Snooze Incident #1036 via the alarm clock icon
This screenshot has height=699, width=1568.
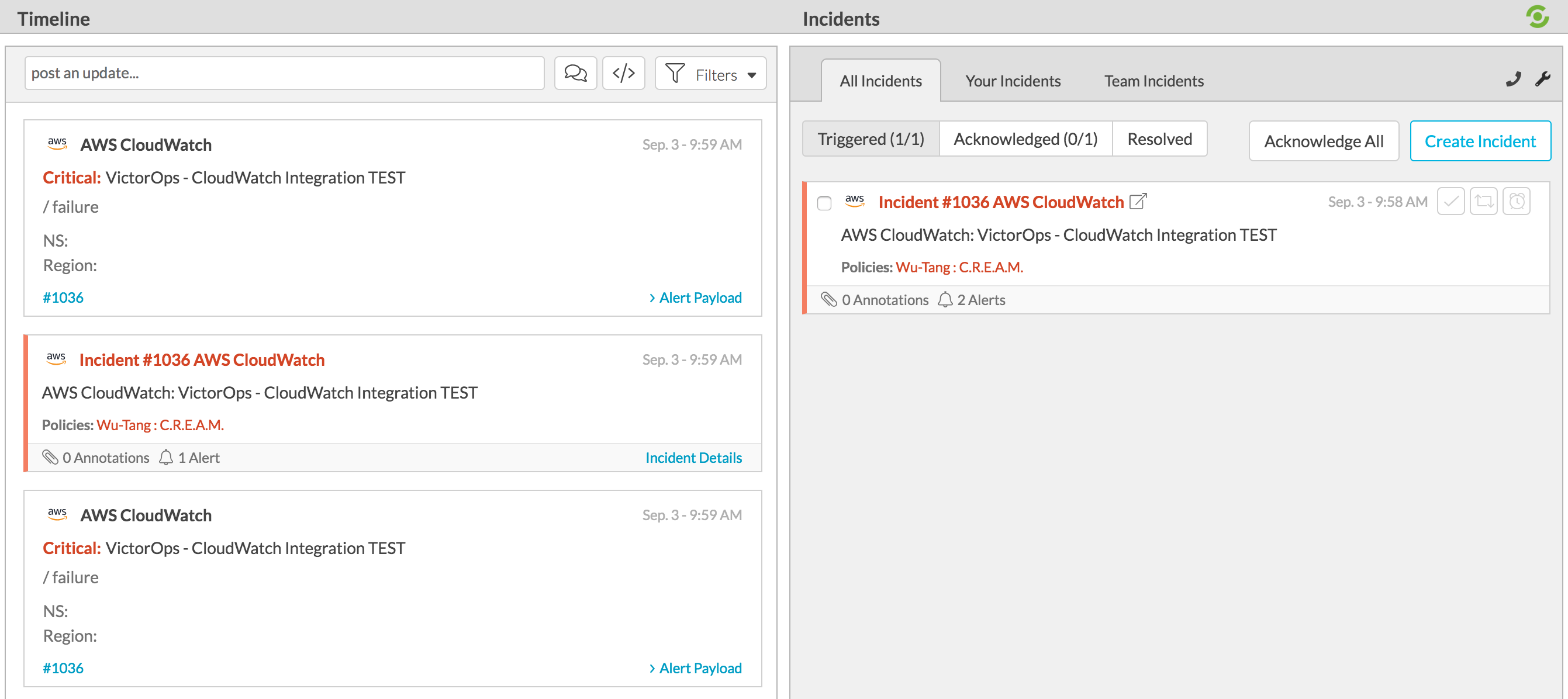point(1517,200)
